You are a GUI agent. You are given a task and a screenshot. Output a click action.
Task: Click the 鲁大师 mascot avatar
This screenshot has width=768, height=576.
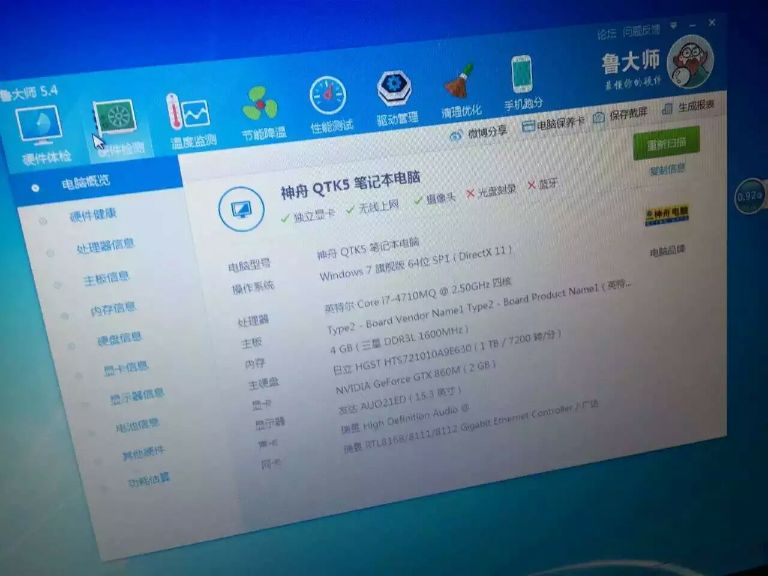click(691, 62)
